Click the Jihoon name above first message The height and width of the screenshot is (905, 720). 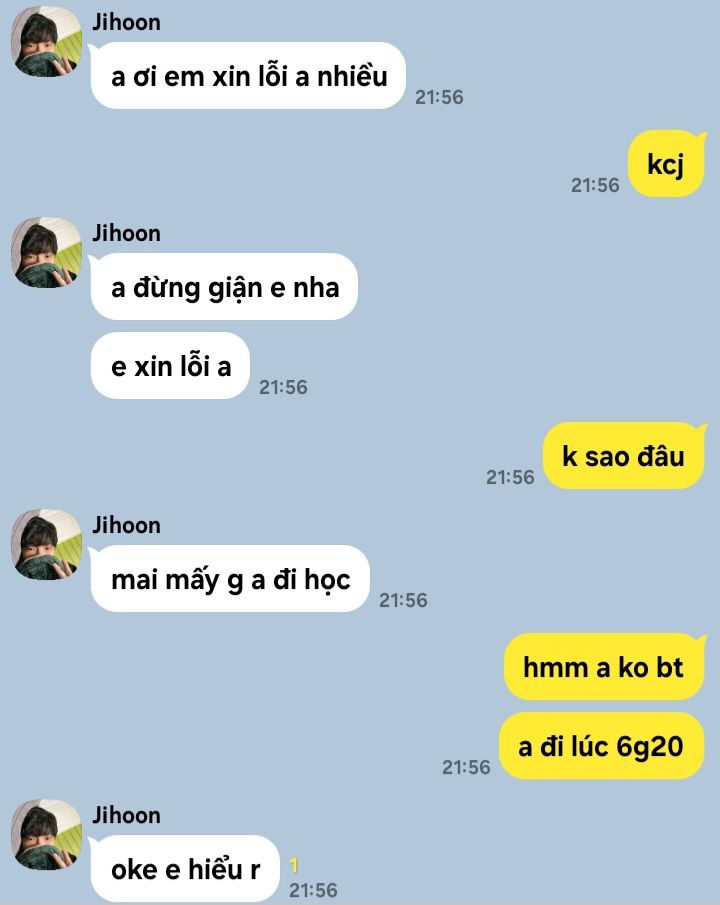126,23
